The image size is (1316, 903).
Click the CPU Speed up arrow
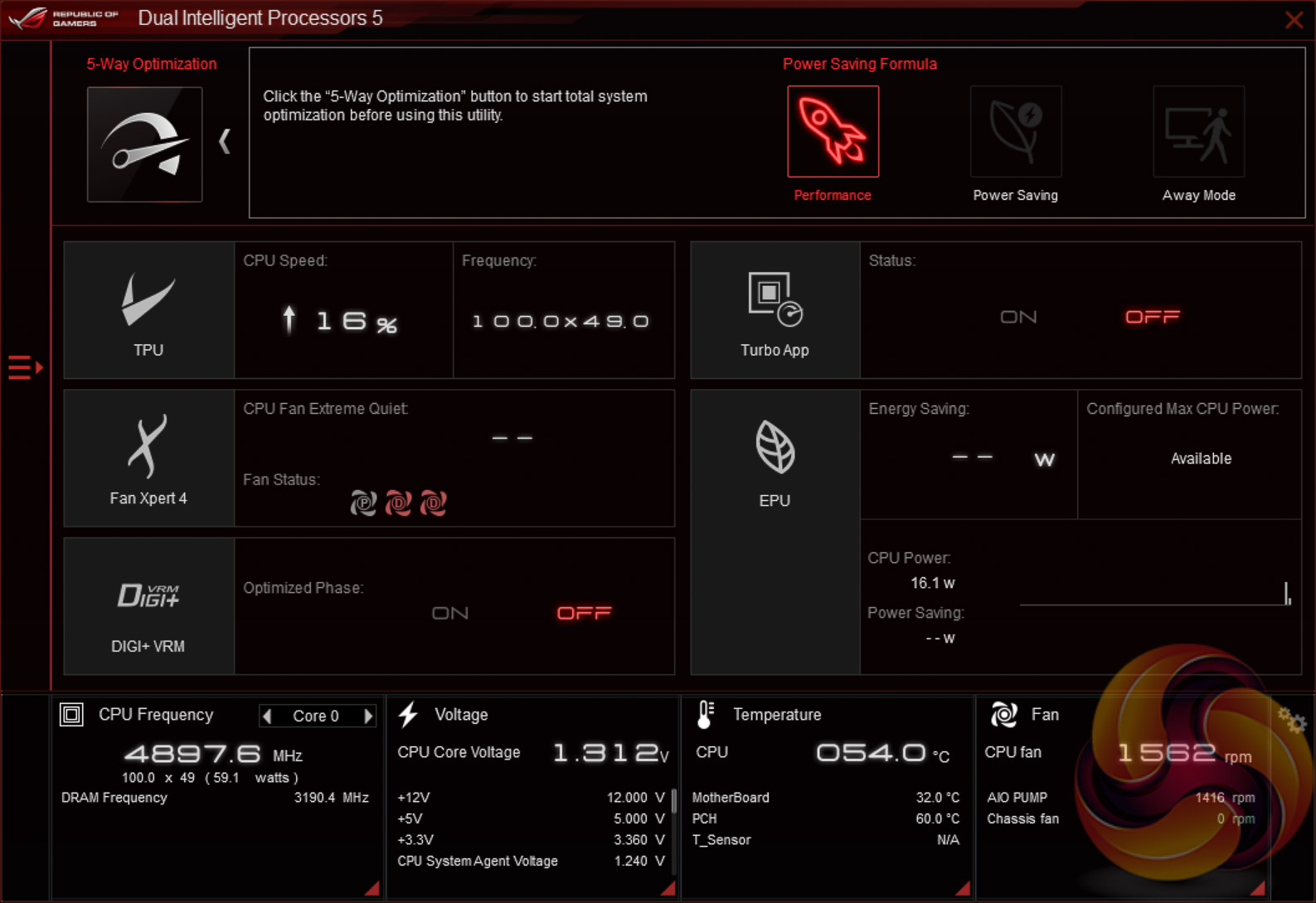pos(289,319)
